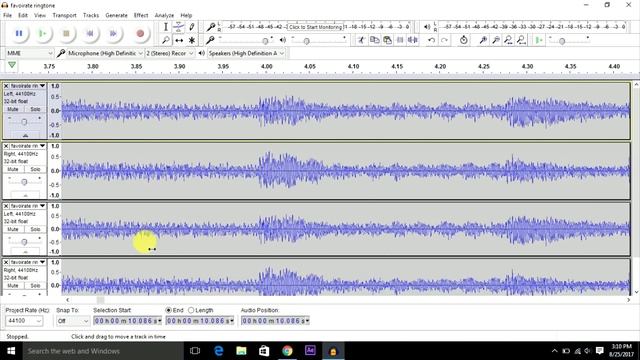Solo the third track
The height and width of the screenshot is (360, 640).
(35, 229)
